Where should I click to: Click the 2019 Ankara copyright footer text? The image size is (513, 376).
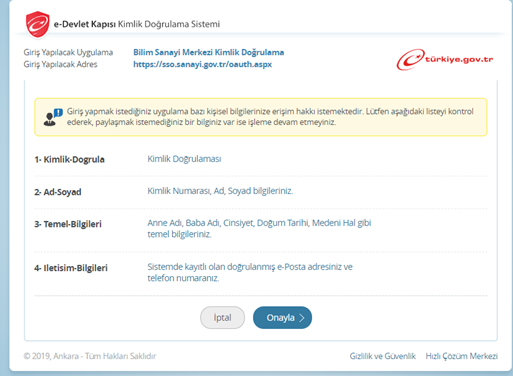coord(90,356)
